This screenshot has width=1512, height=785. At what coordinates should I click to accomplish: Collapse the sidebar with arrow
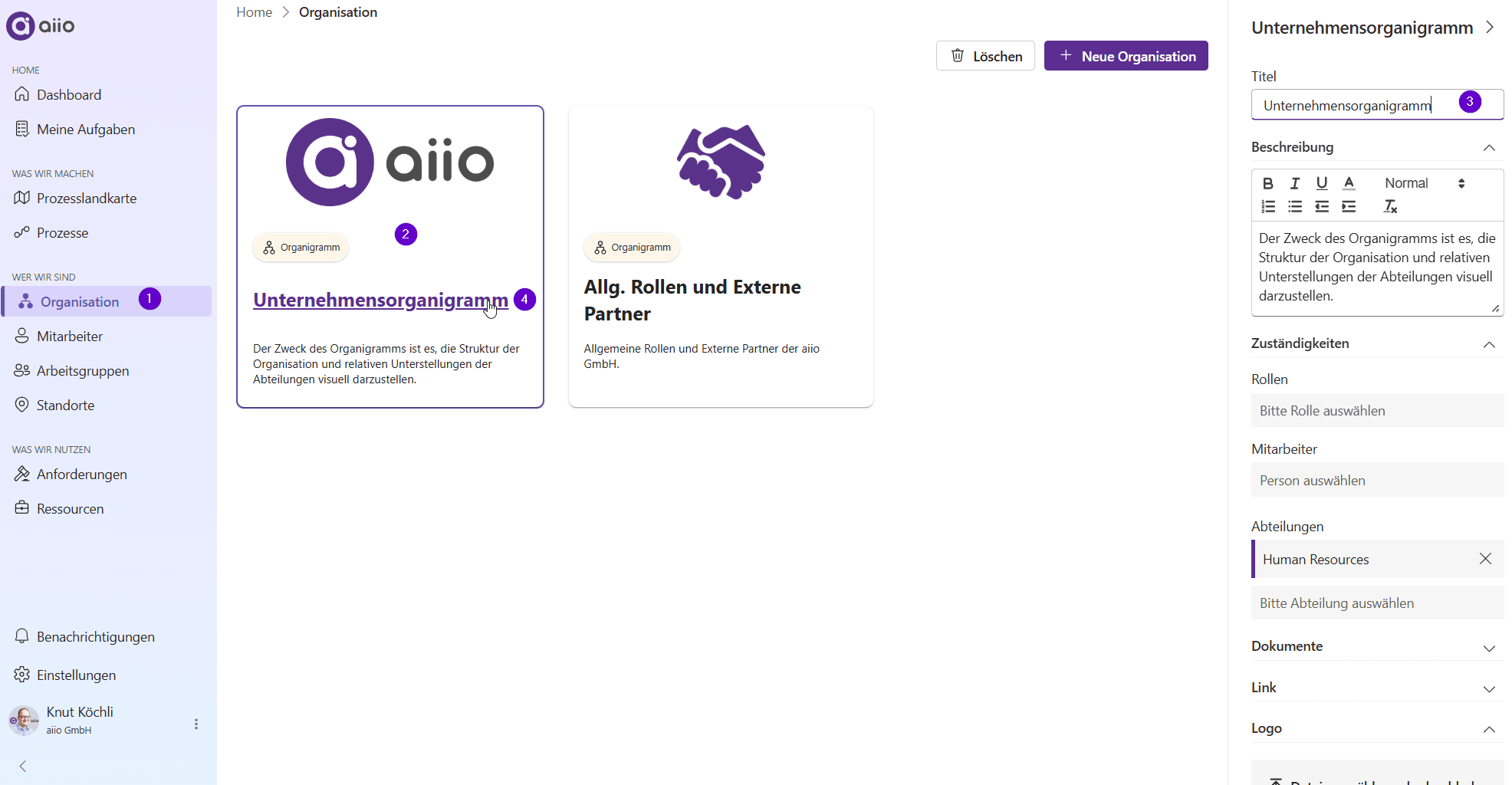click(x=23, y=766)
